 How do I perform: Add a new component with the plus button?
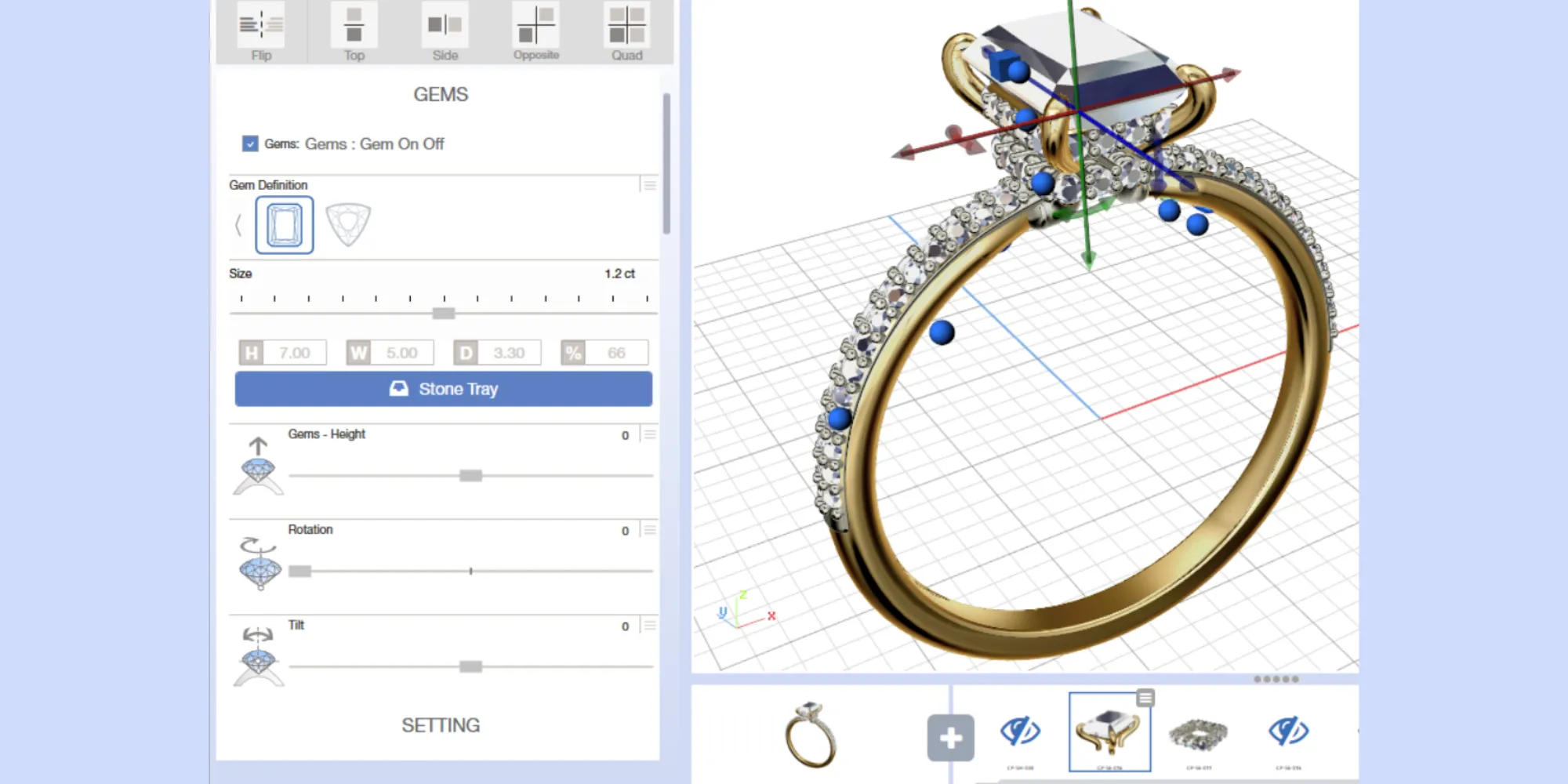[951, 737]
